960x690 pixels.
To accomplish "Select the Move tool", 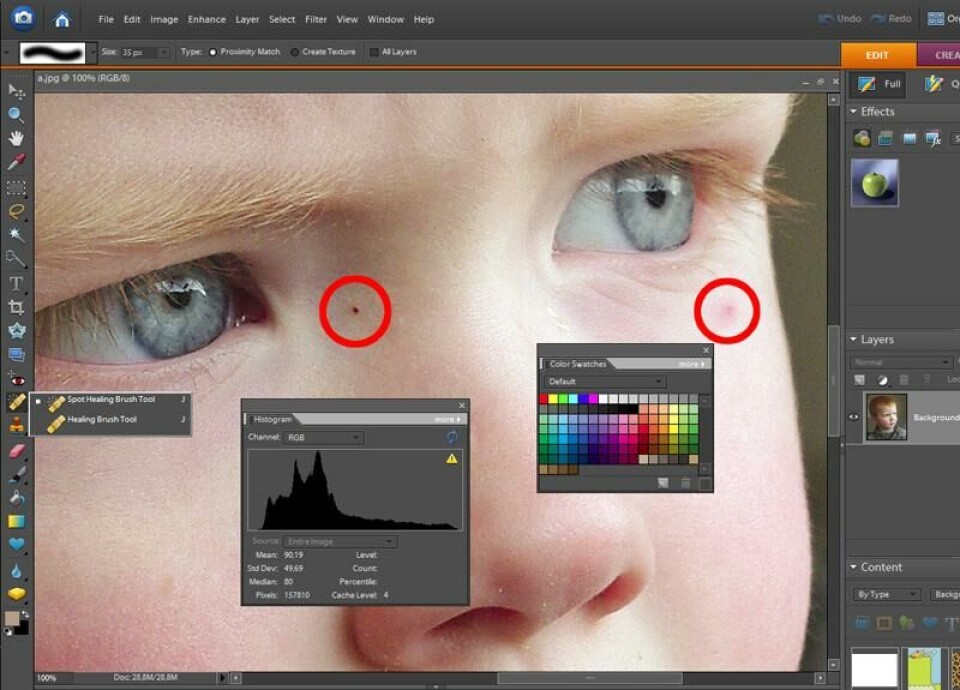I will (17, 92).
